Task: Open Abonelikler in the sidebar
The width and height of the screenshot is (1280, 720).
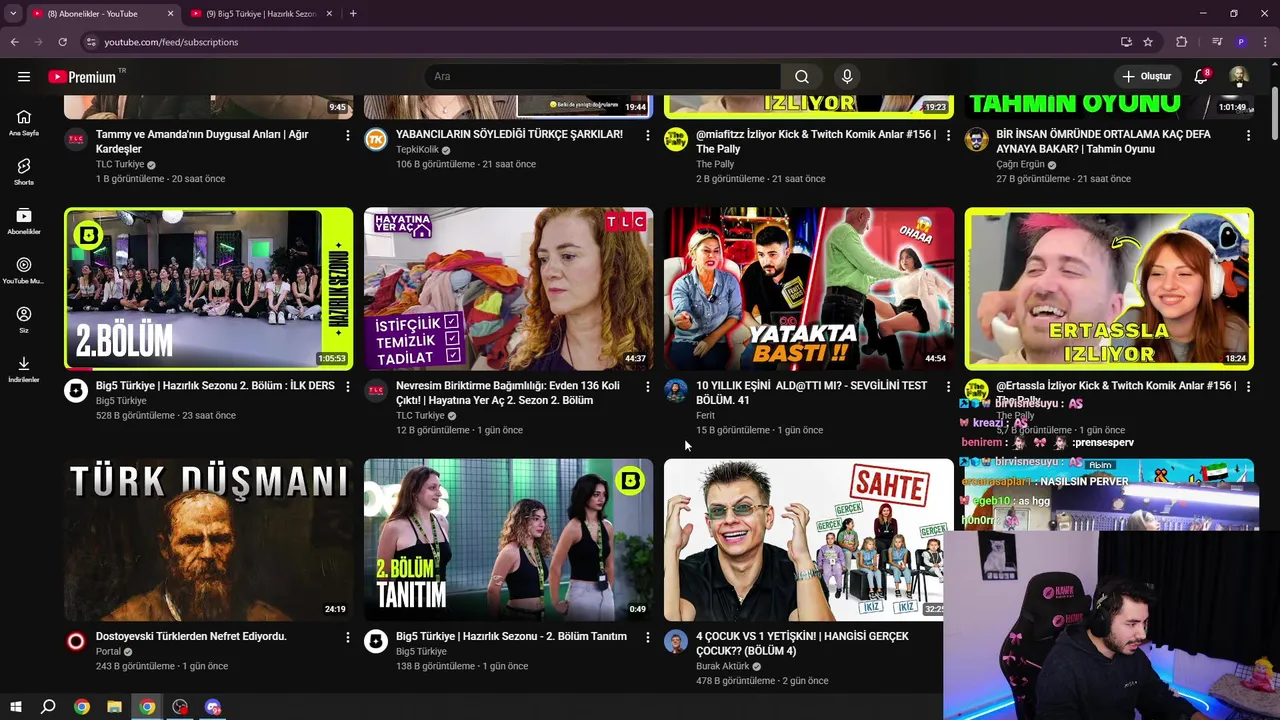Action: (24, 222)
